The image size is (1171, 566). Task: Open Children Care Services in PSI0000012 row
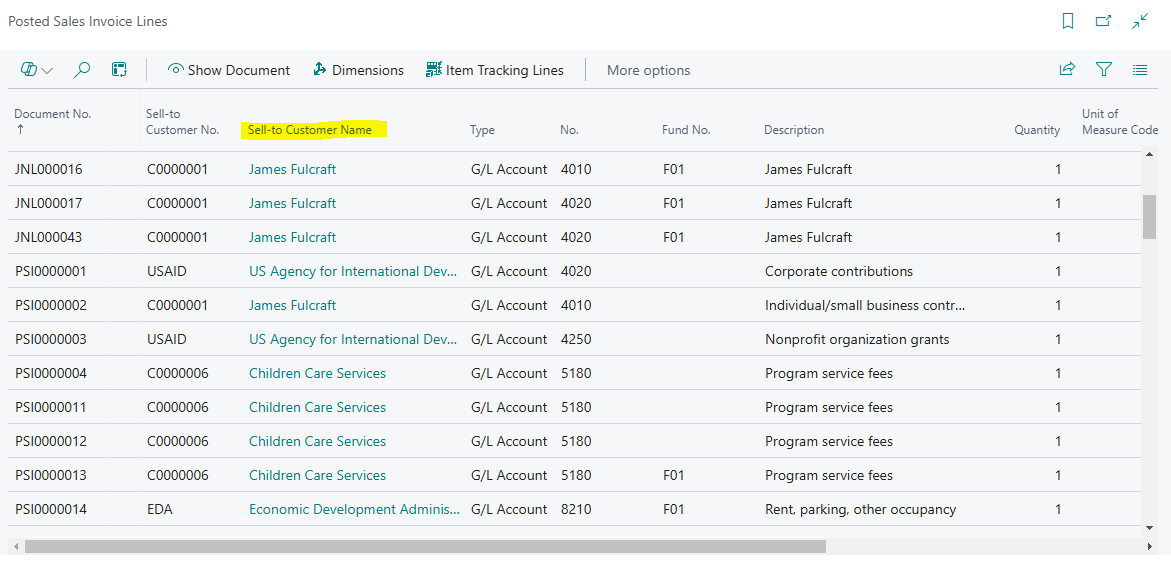click(x=317, y=441)
